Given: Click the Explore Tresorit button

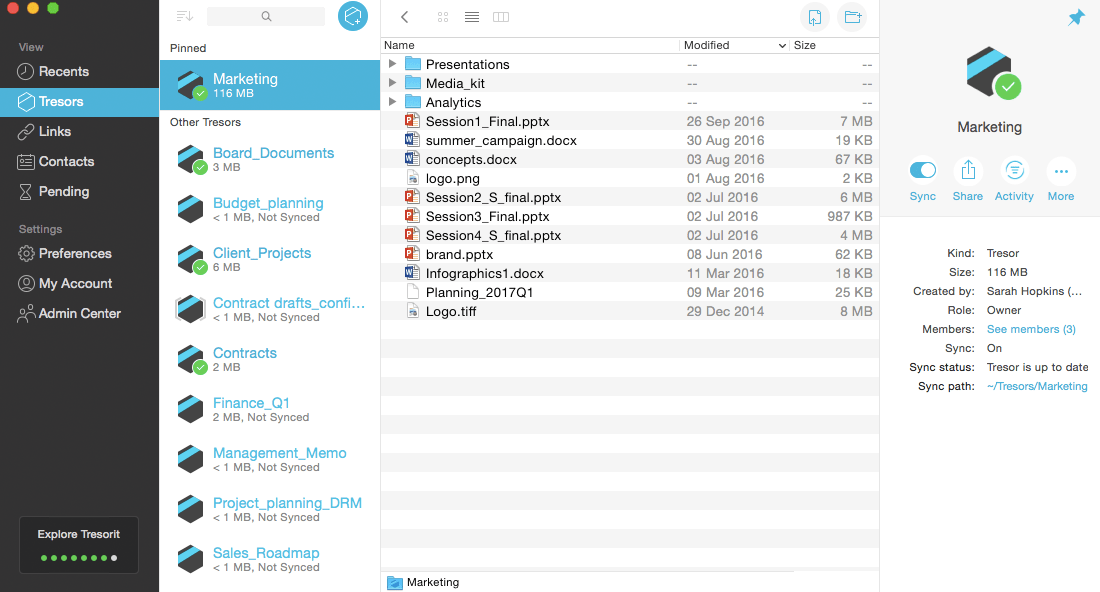Looking at the screenshot, I should (79, 545).
